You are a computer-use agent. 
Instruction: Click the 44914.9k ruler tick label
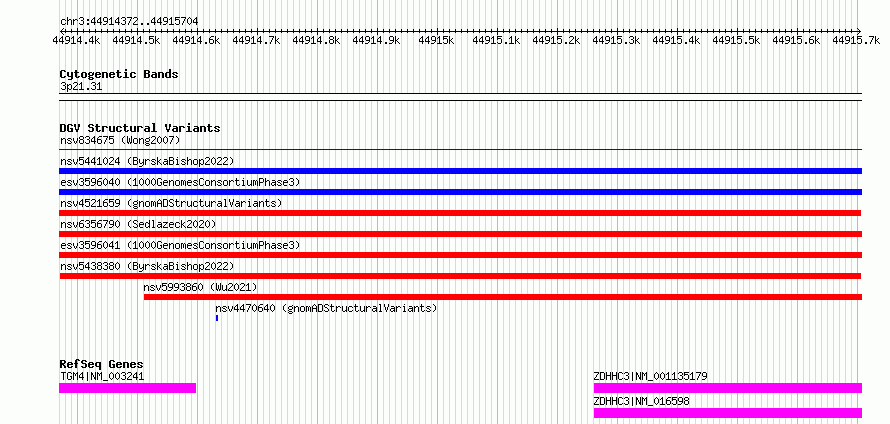click(x=376, y=41)
